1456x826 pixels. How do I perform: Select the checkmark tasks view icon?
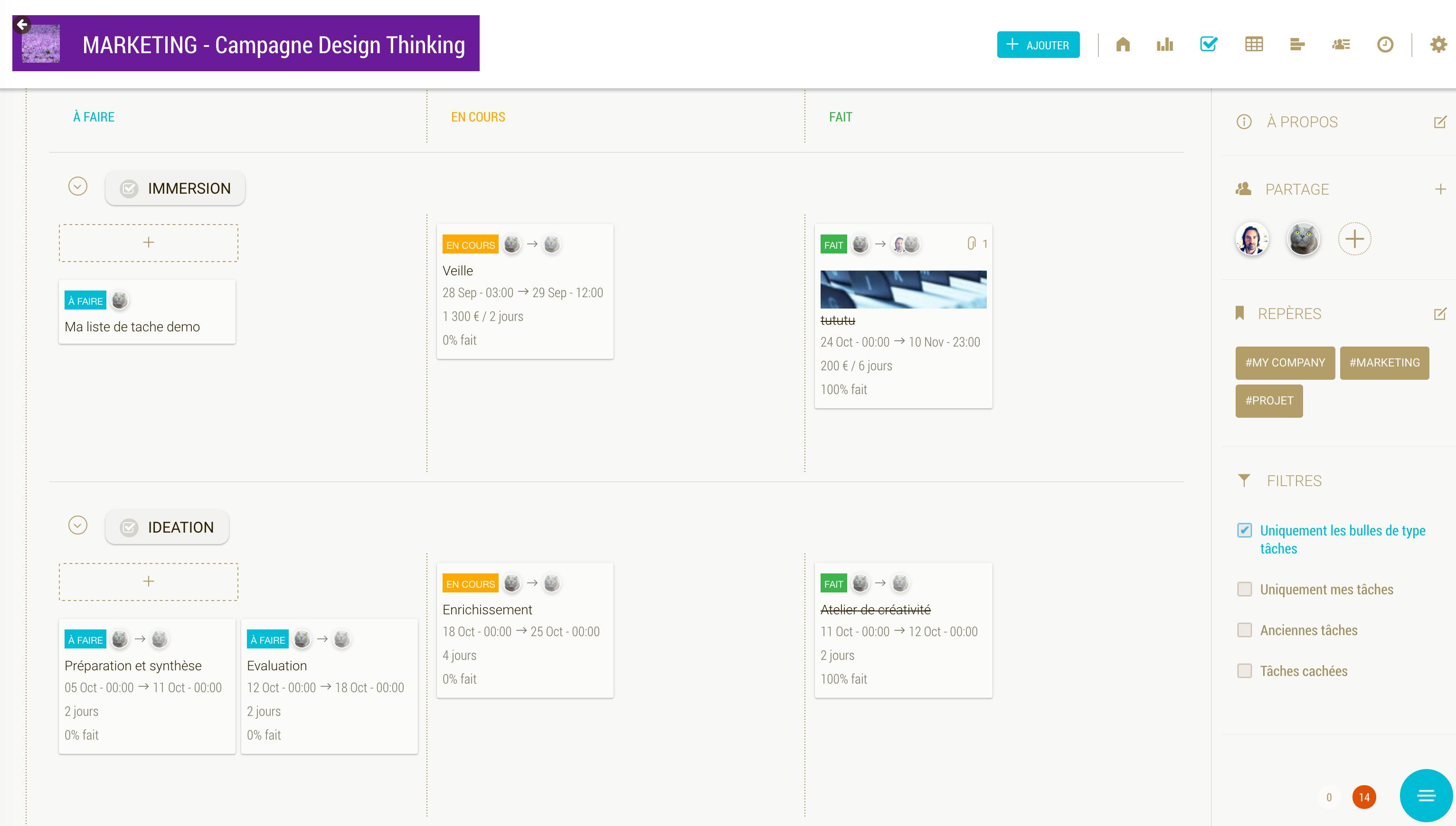coord(1209,44)
